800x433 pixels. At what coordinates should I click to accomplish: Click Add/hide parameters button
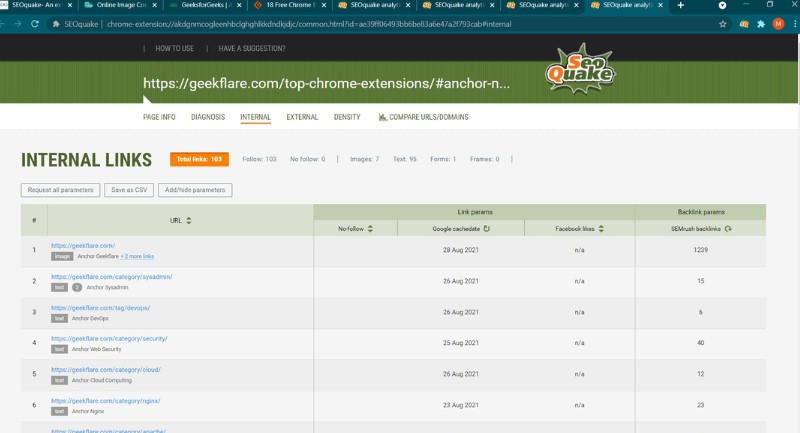pyautogui.click(x=195, y=190)
